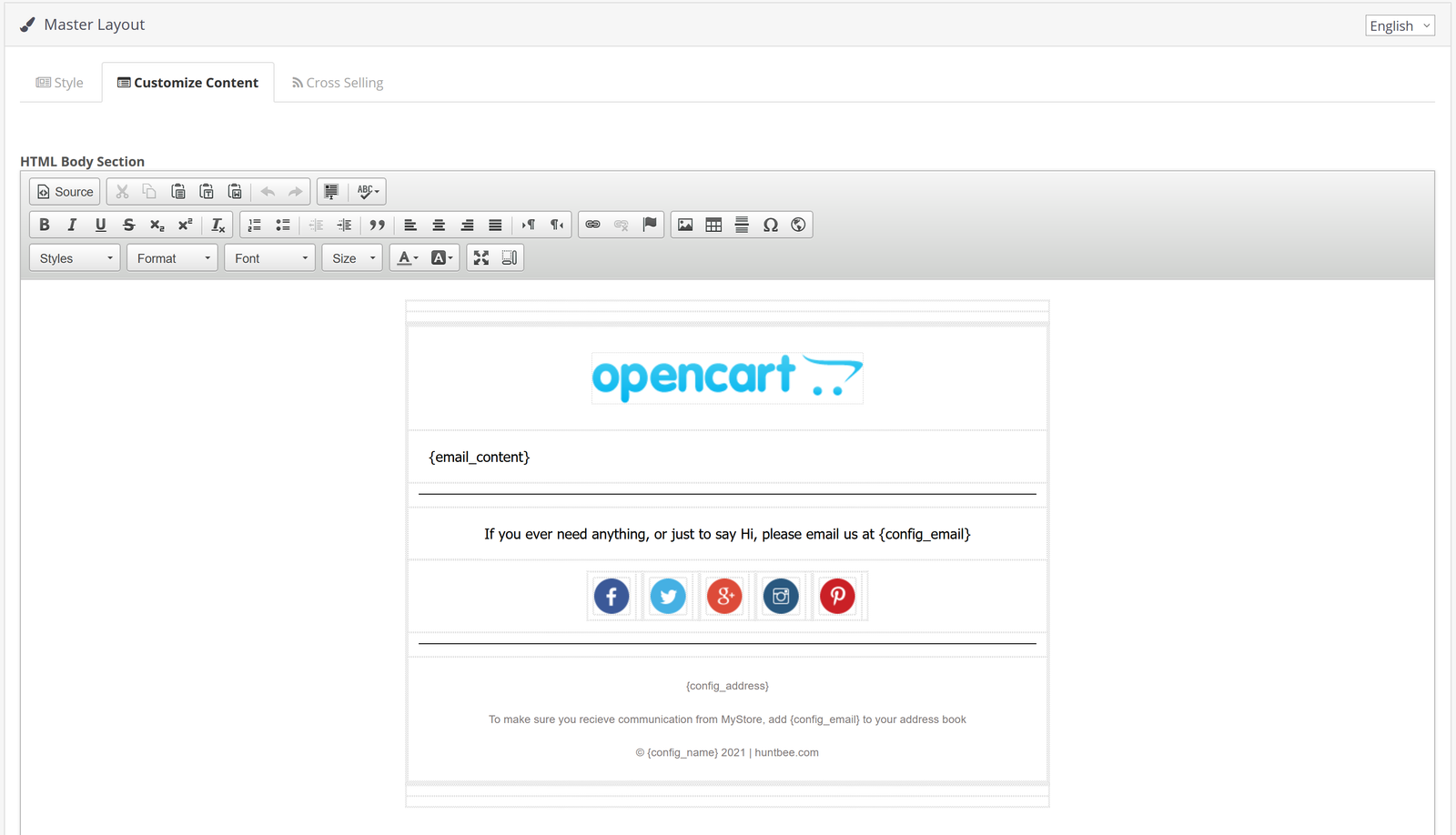Maximize the editor
Screen dimensions: 1456x835
[x=481, y=258]
